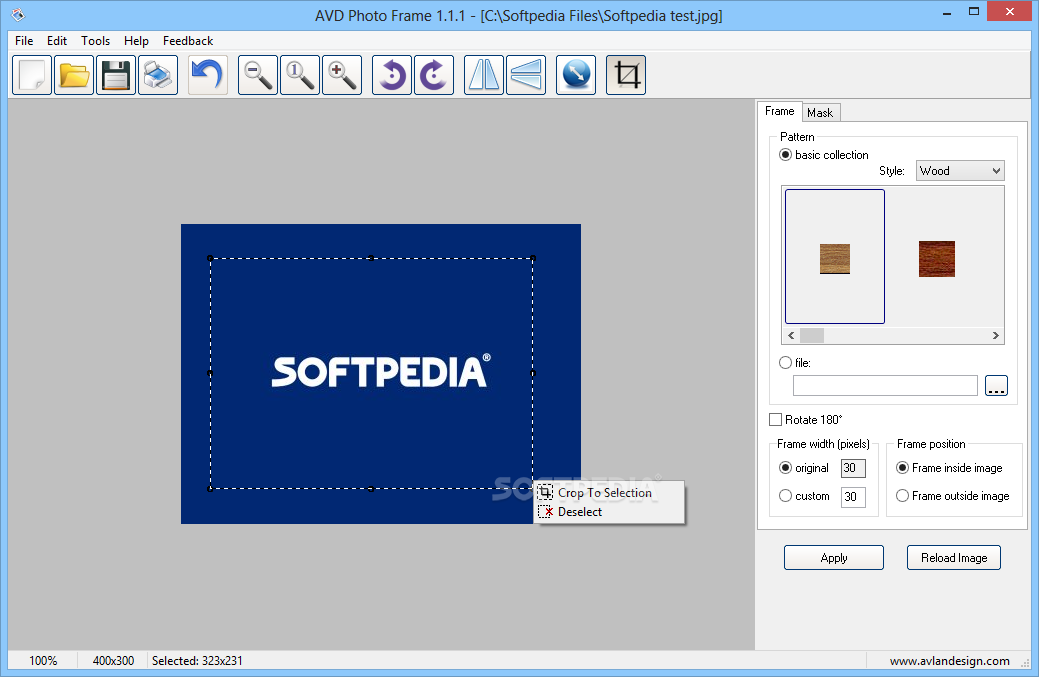The width and height of the screenshot is (1039, 677).
Task: Open the Edit menu
Action: coord(57,40)
